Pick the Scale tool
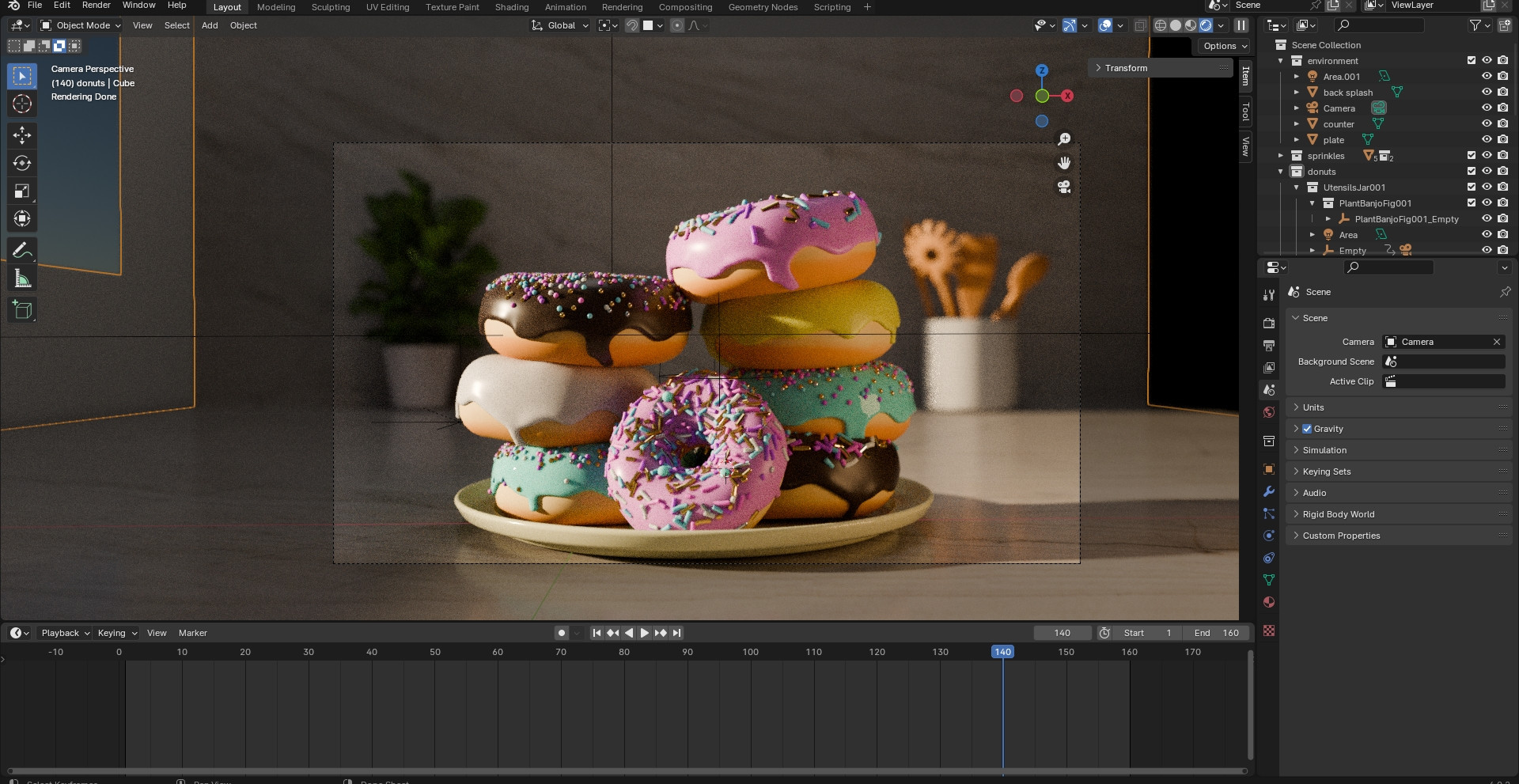The width and height of the screenshot is (1519, 784). (22, 191)
